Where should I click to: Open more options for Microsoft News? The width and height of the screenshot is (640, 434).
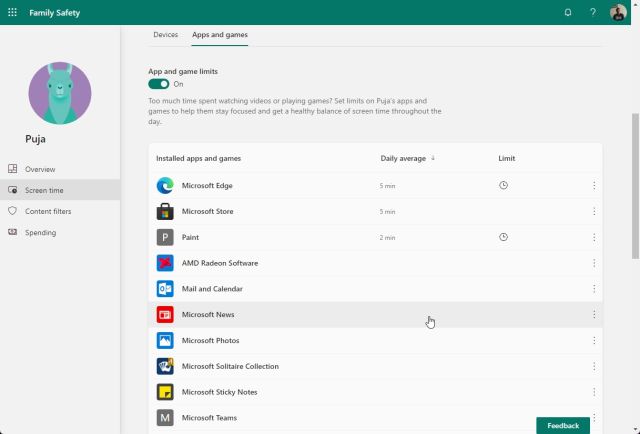[x=594, y=314]
